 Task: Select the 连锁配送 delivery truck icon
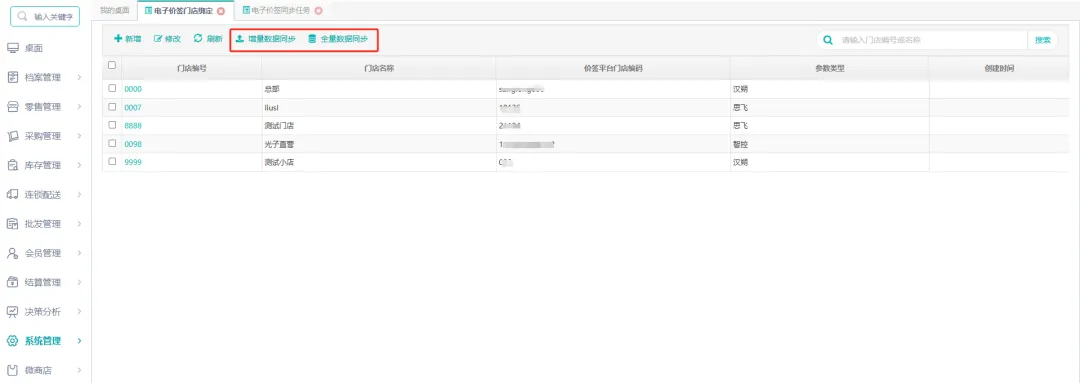pos(12,194)
